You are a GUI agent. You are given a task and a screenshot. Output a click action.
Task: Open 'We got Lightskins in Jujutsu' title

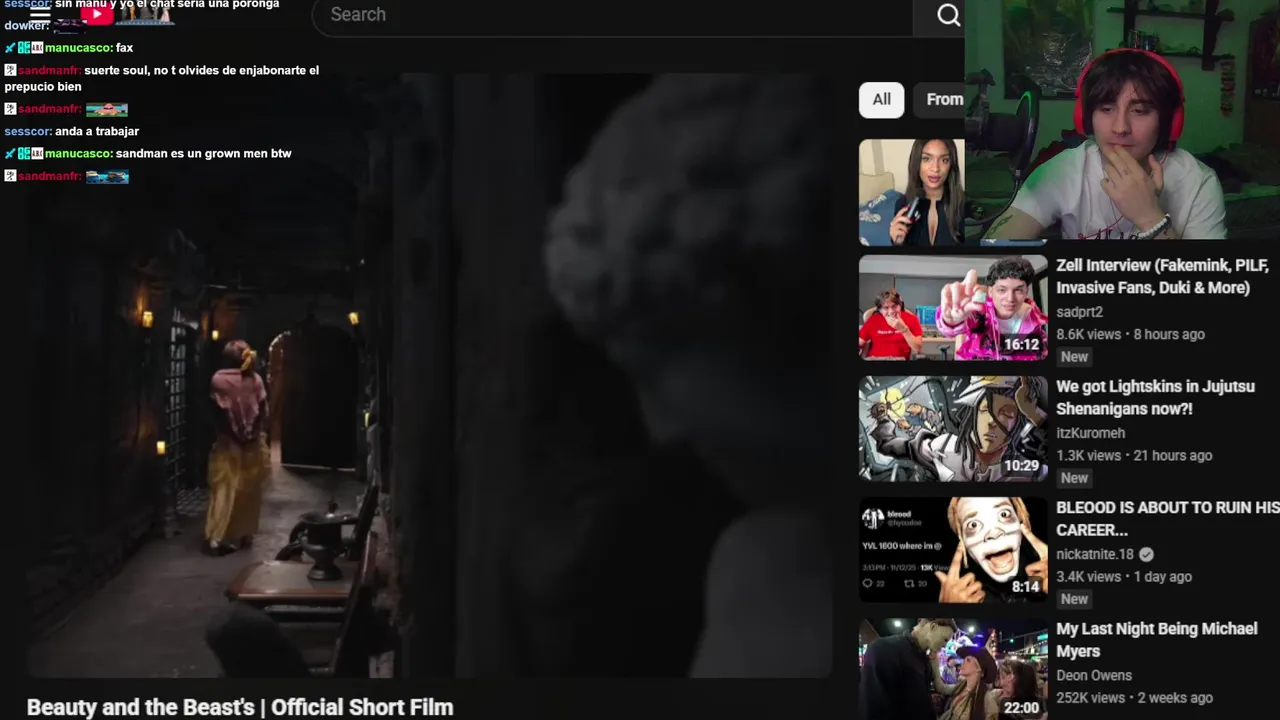tap(1155, 397)
